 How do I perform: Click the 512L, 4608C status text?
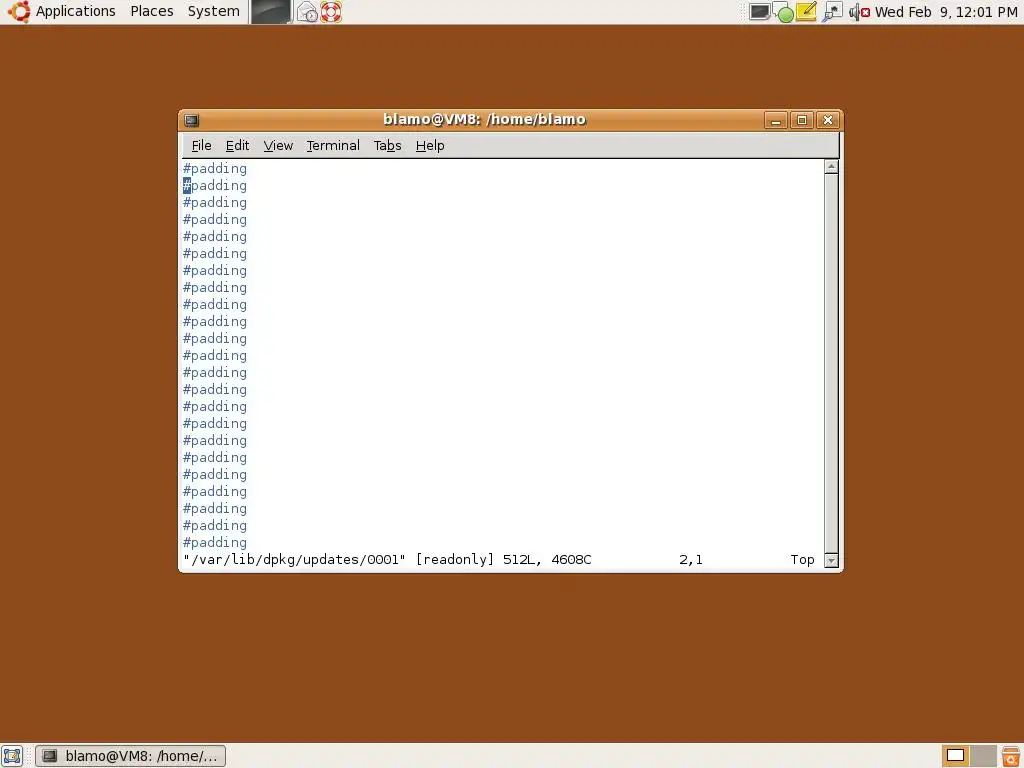click(547, 560)
